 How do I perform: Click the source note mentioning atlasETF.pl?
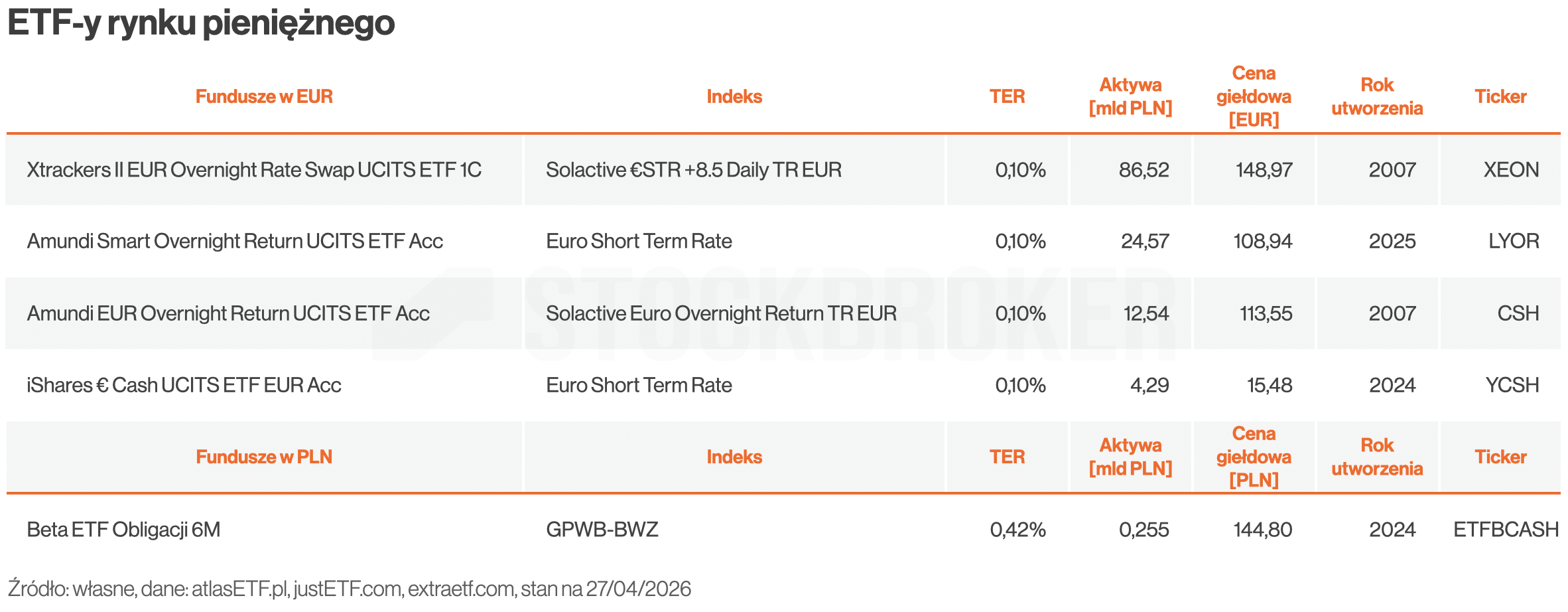click(349, 589)
